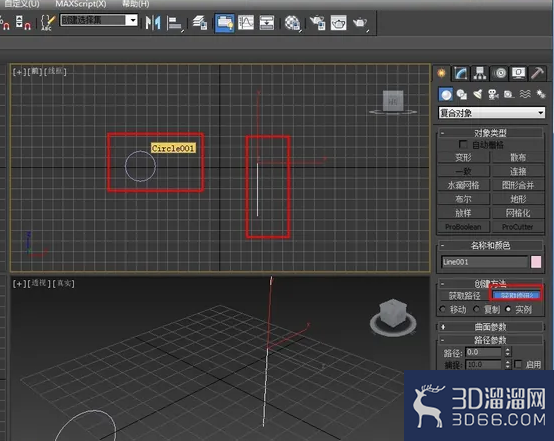
Task: Click the 路径 value spinner arrows
Action: [x=508, y=352]
